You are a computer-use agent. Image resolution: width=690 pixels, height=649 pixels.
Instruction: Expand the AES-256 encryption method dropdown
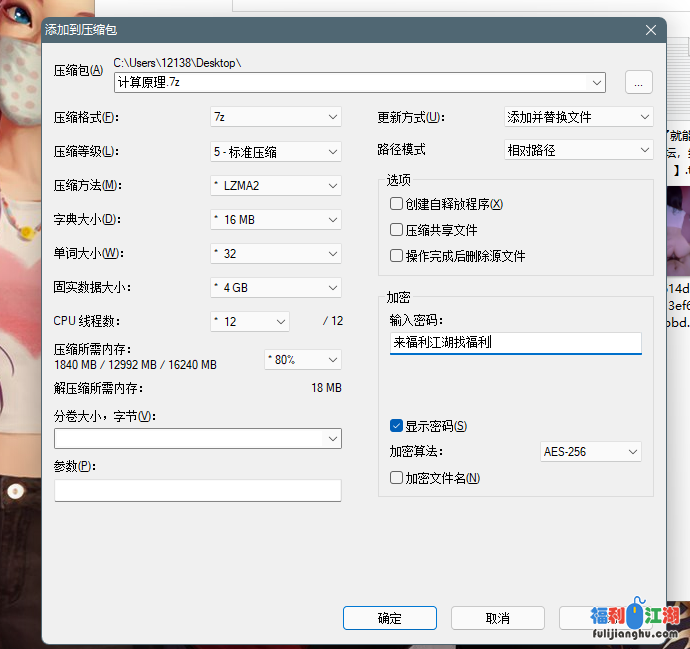tap(590, 452)
